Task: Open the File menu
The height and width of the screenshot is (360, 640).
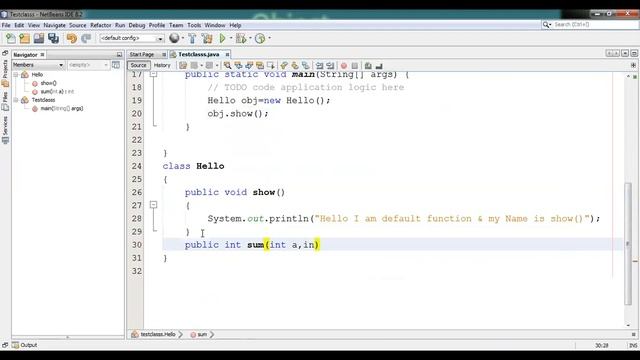Action: [x=6, y=25]
